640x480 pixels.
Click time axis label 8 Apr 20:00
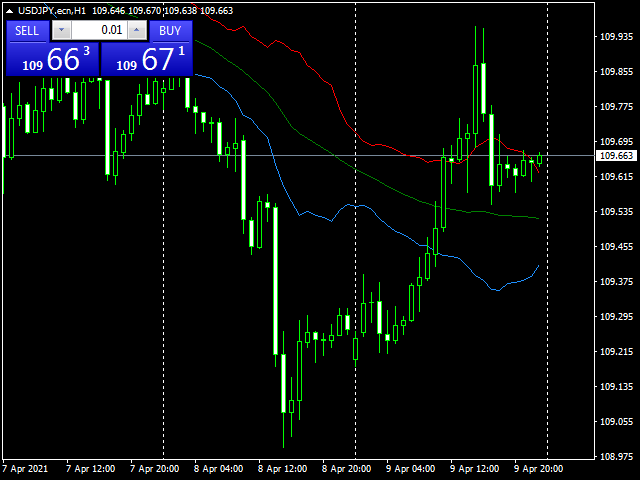pos(347,469)
